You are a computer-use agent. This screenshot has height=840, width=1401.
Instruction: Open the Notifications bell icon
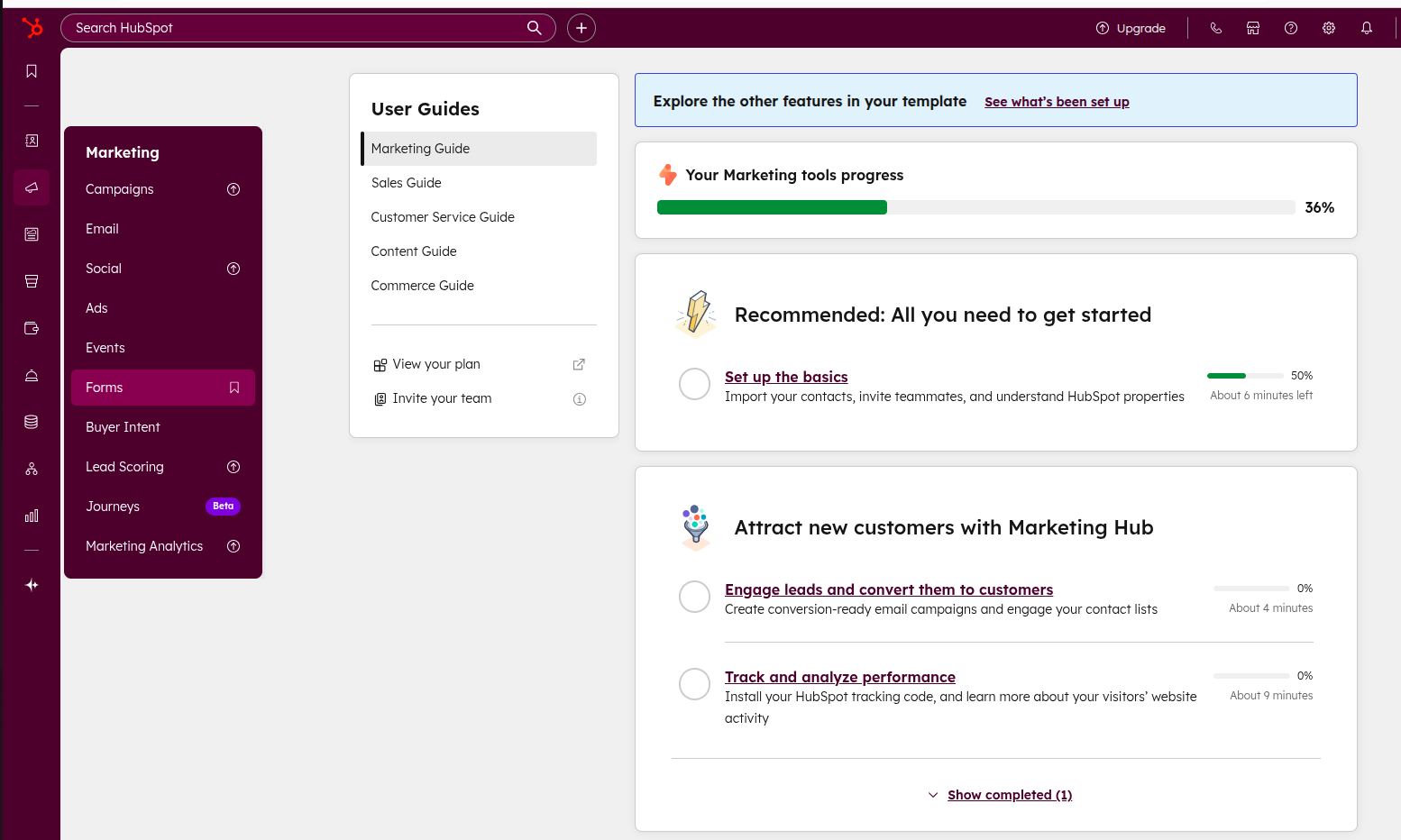1367,28
